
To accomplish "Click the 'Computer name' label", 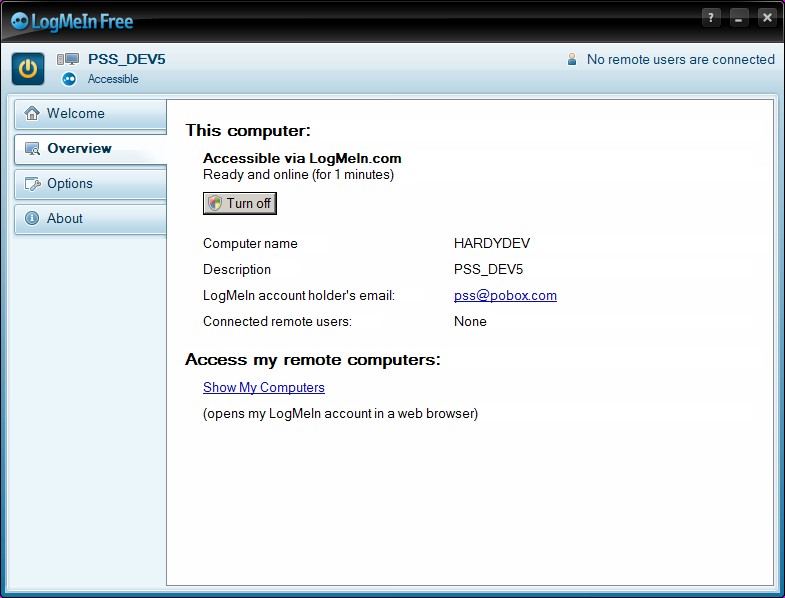I will tap(250, 243).
